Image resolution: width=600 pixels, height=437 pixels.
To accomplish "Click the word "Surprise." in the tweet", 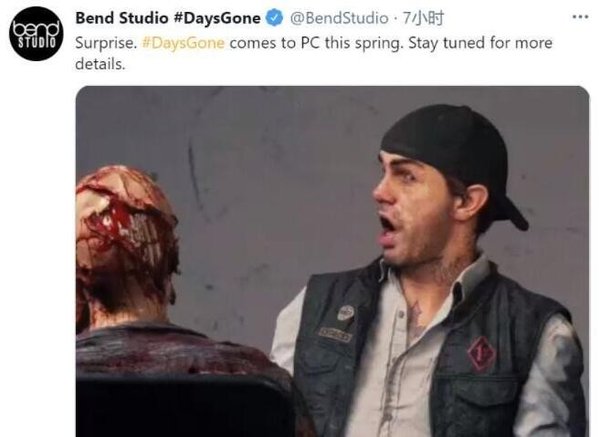I will click(x=106, y=44).
